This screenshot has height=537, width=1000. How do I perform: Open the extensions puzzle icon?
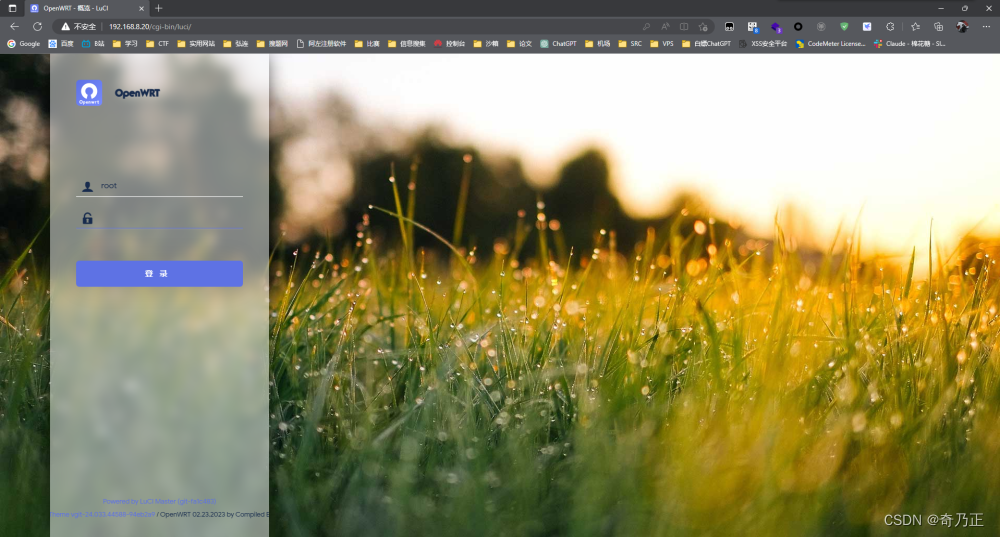pos(890,27)
